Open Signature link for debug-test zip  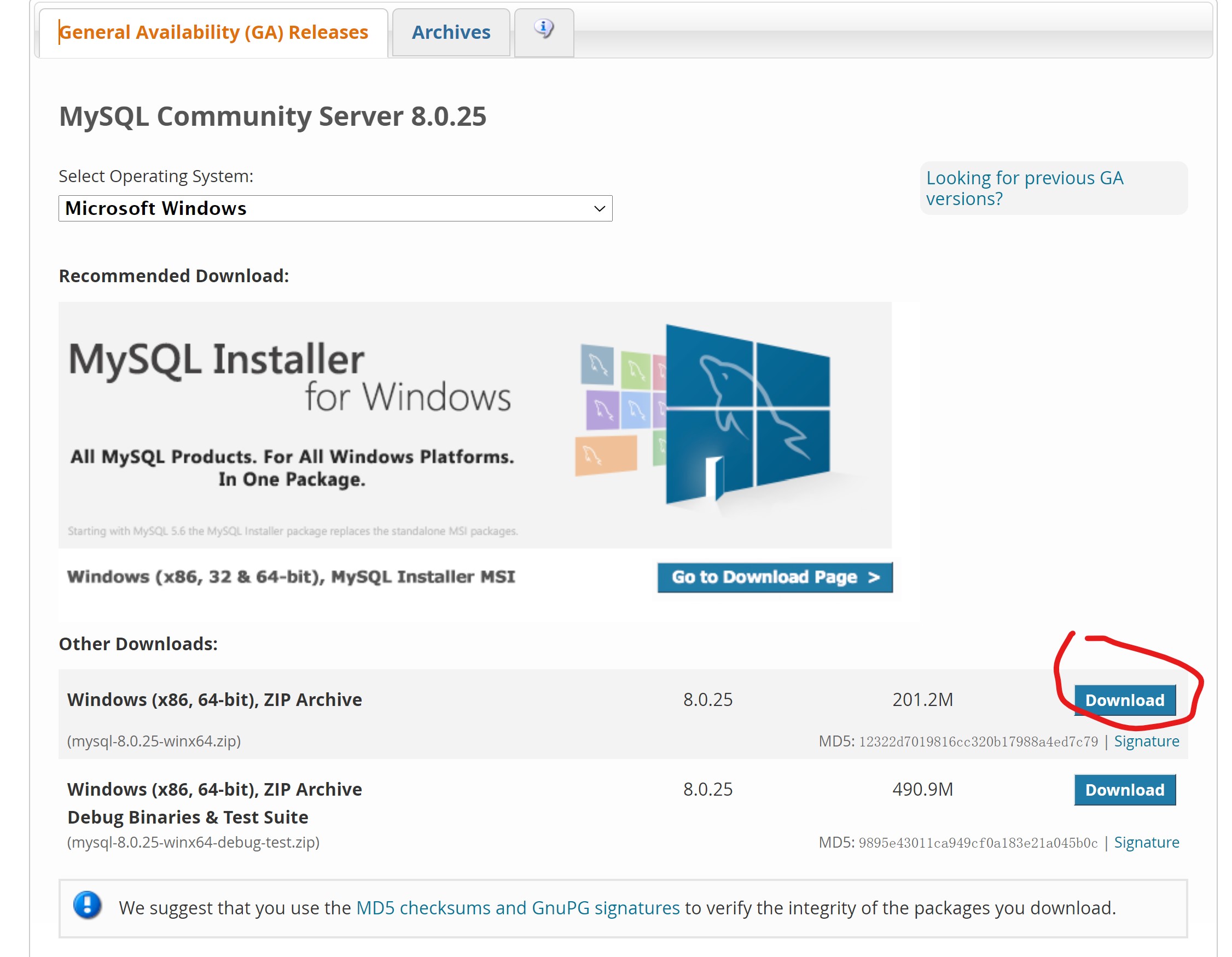tap(1146, 843)
